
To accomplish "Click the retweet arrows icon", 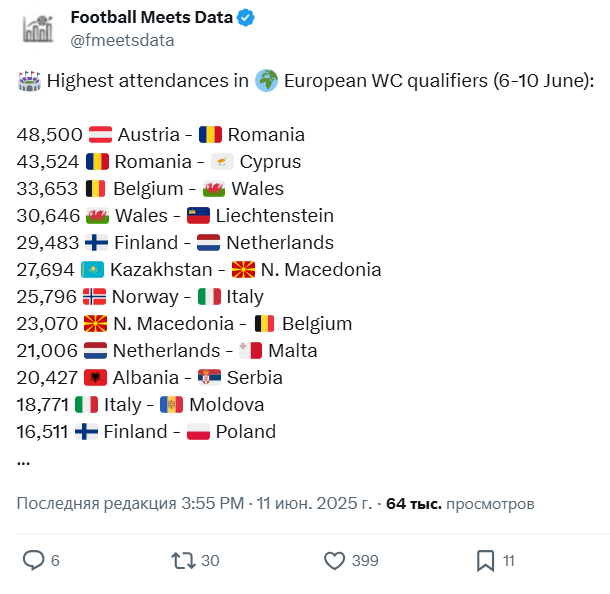I will [x=183, y=561].
